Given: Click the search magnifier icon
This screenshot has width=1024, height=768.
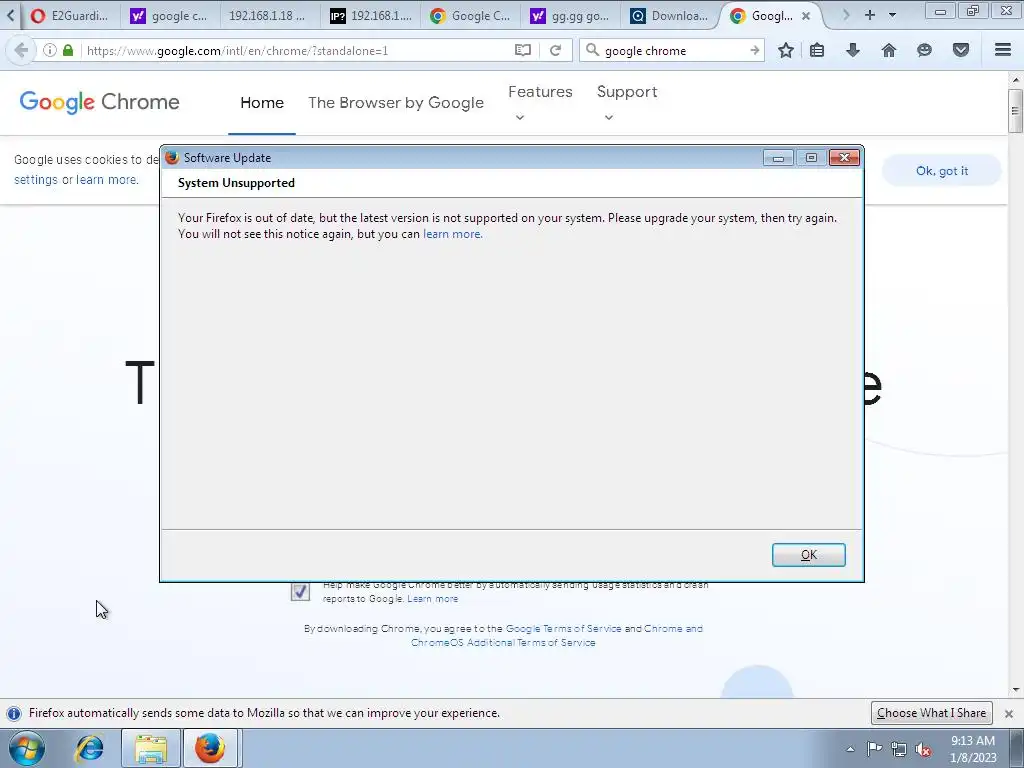Looking at the screenshot, I should [x=592, y=50].
